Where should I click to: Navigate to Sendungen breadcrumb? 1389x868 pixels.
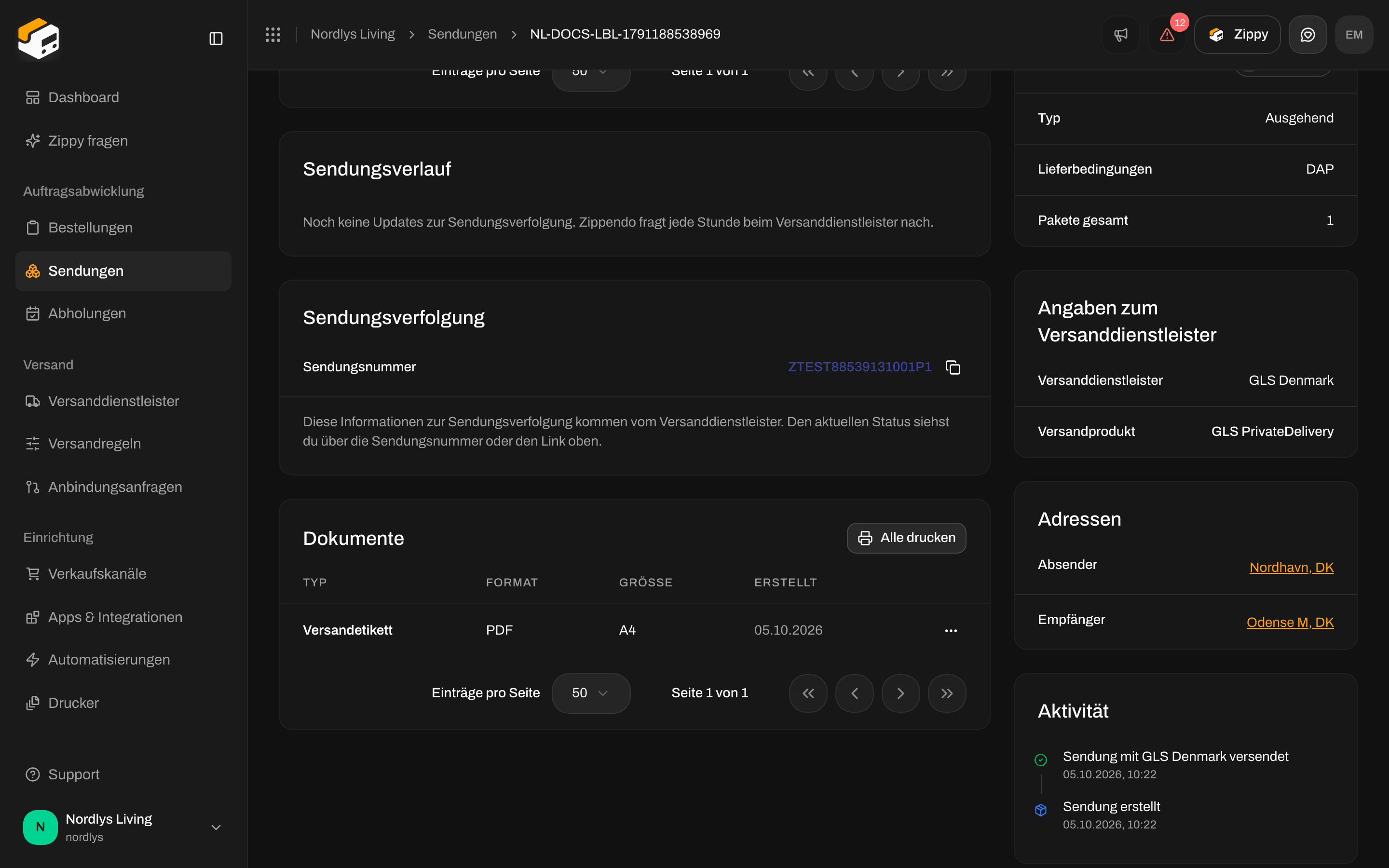(462, 34)
